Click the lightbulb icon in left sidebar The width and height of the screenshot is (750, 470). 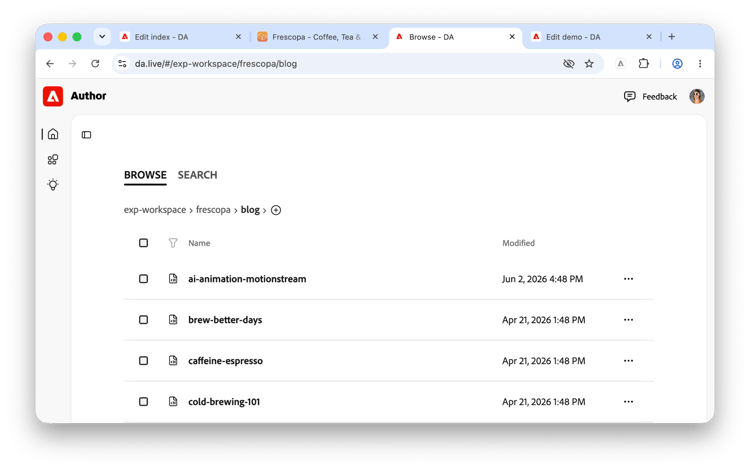tap(53, 185)
